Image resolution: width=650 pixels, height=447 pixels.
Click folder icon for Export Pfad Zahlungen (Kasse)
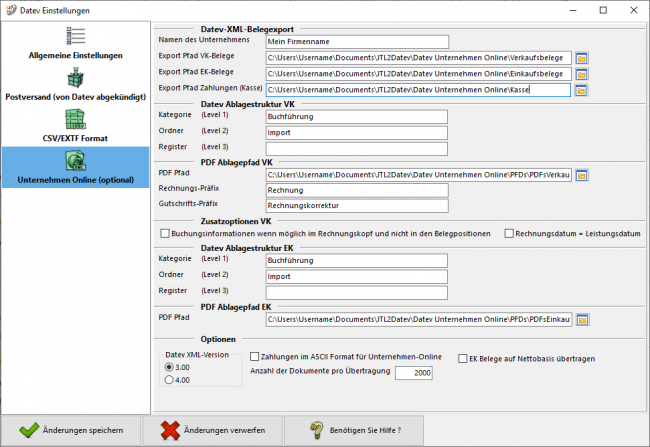(x=581, y=90)
